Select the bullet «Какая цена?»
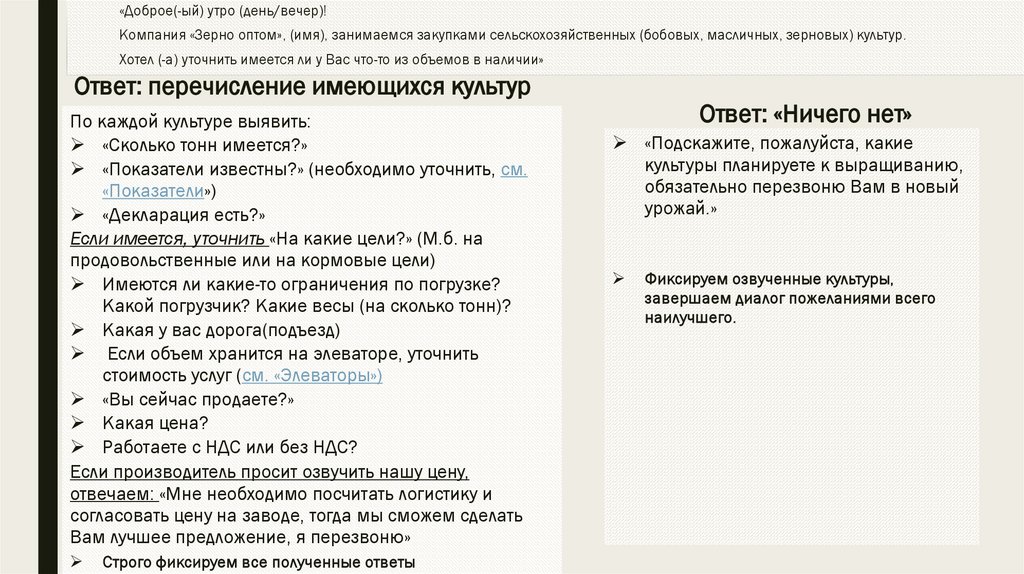 point(155,423)
